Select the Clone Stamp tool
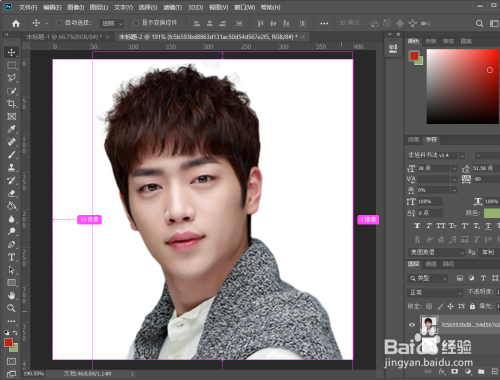Image resolution: width=500 pixels, height=380 pixels. pyautogui.click(x=11, y=167)
